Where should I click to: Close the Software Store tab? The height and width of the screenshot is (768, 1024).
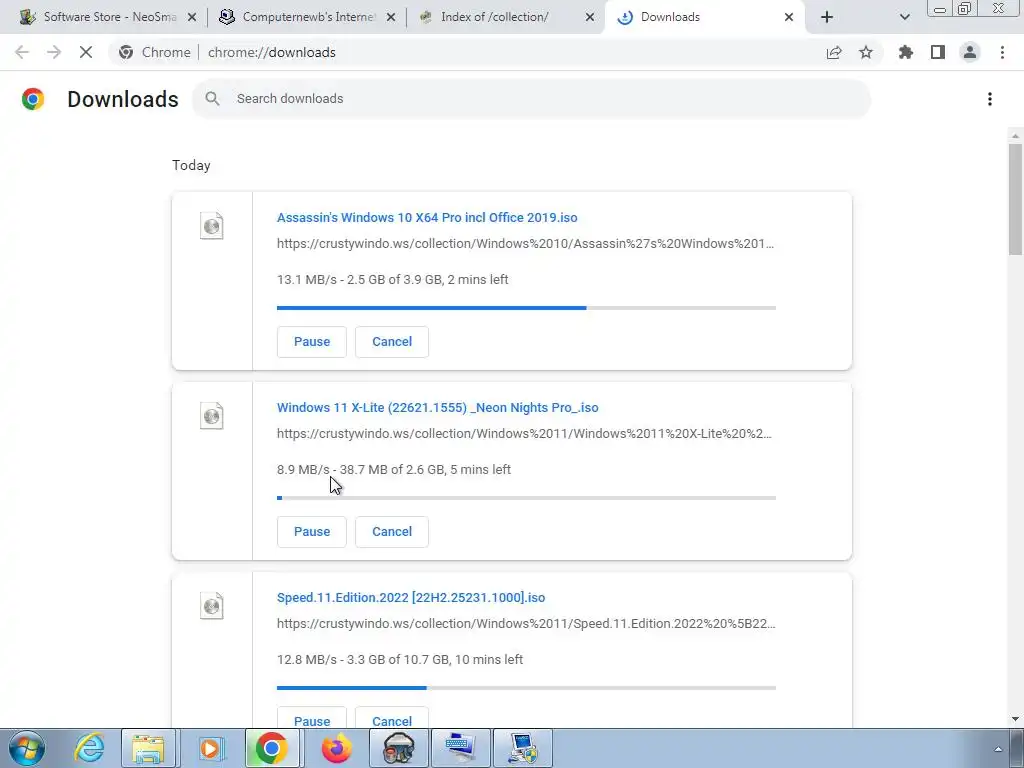coord(192,17)
